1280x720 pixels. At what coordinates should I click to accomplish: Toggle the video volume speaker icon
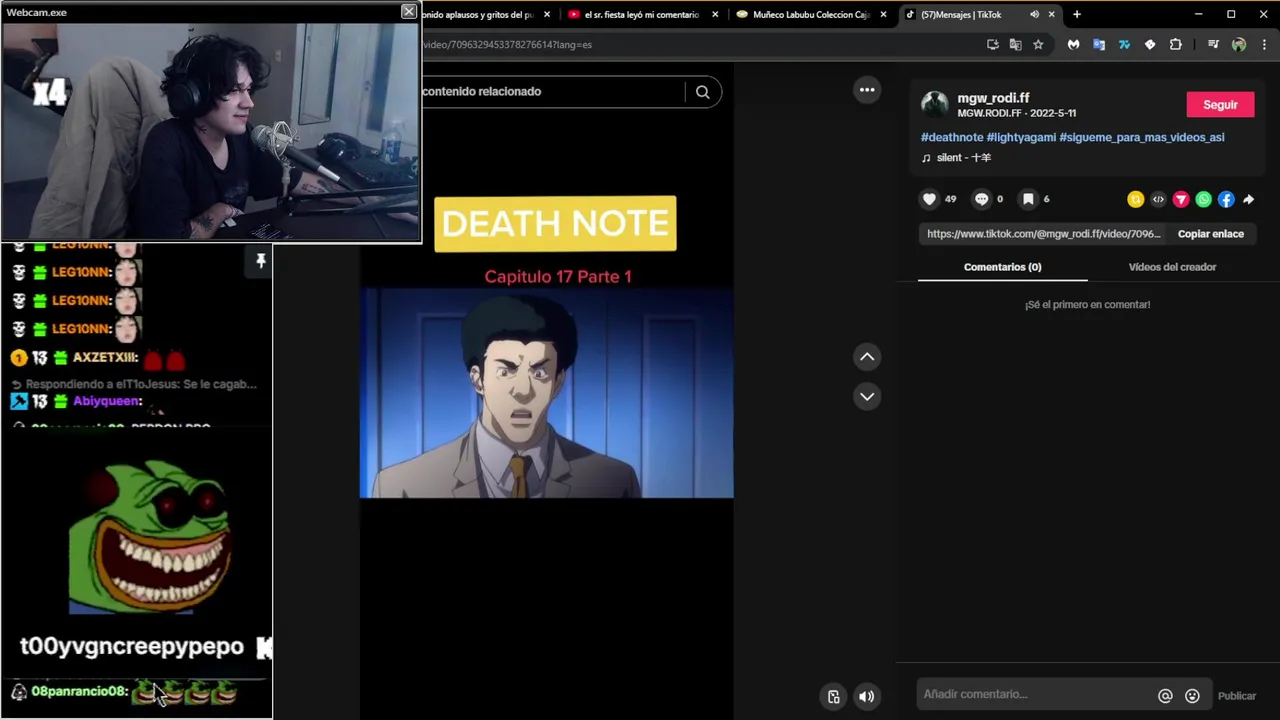[x=867, y=697]
